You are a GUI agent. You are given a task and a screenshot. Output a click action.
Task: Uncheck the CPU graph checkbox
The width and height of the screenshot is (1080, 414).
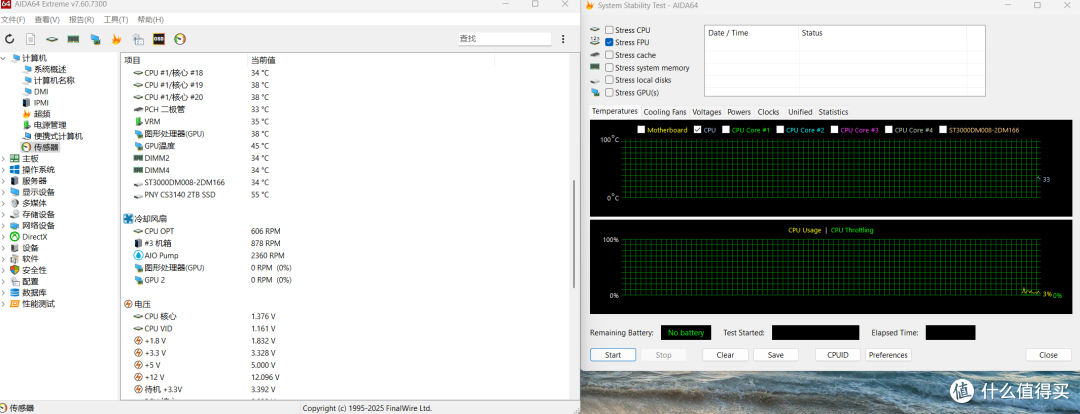(x=698, y=130)
